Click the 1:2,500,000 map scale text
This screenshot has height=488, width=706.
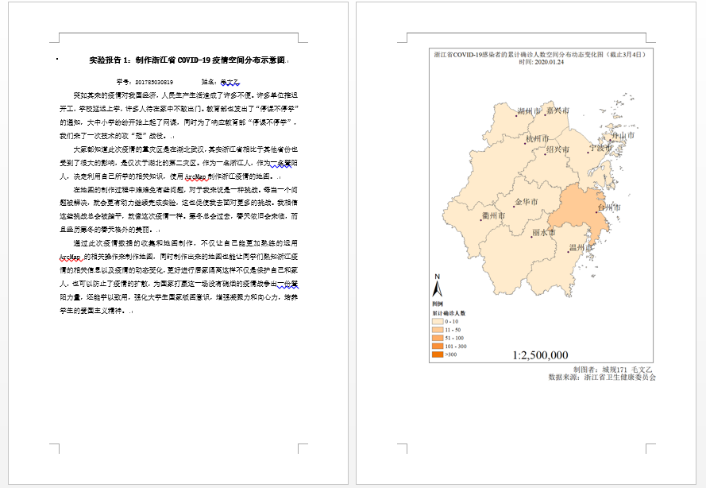coord(540,355)
